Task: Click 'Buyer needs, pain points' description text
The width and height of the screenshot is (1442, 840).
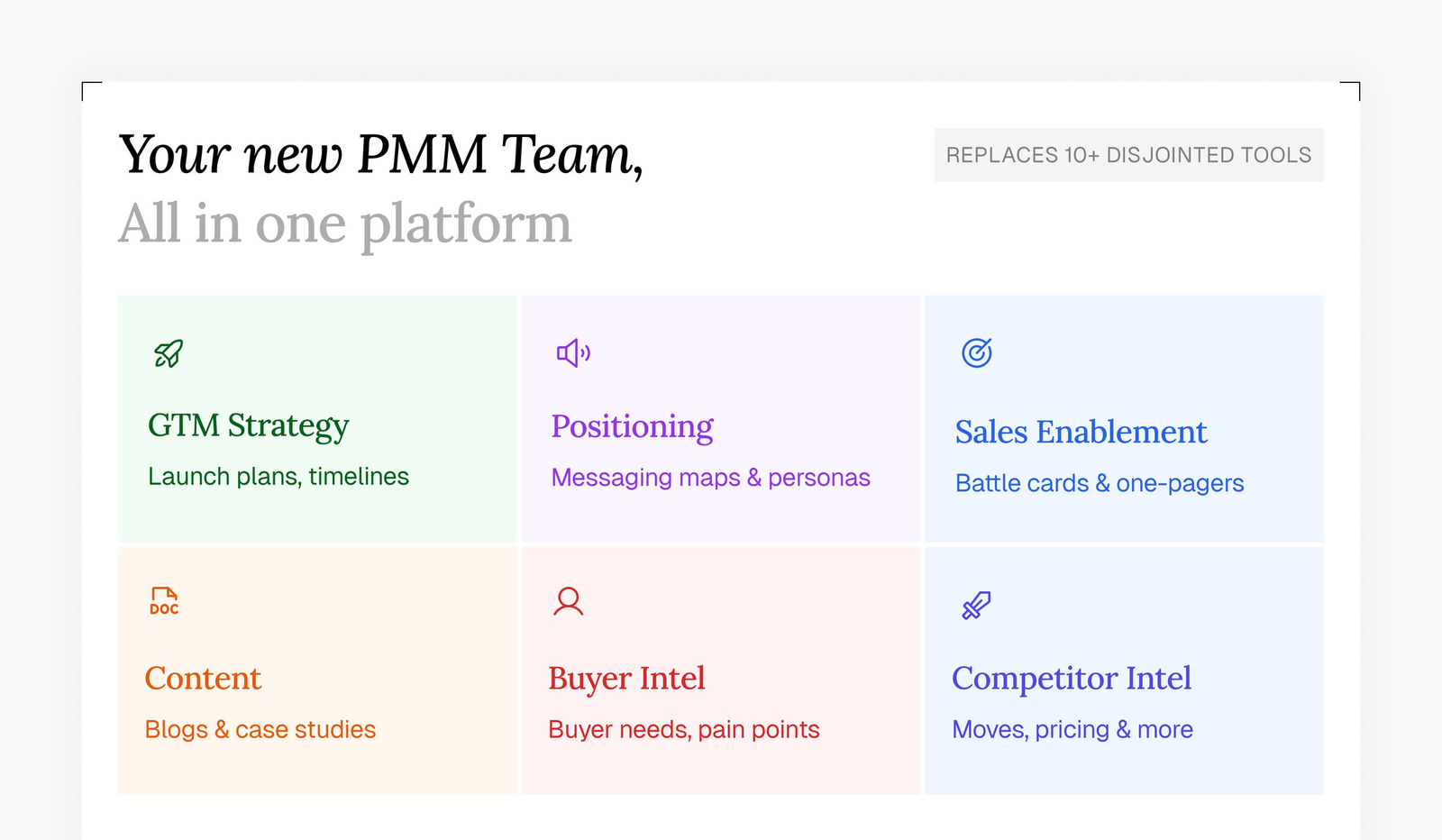Action: pos(684,730)
